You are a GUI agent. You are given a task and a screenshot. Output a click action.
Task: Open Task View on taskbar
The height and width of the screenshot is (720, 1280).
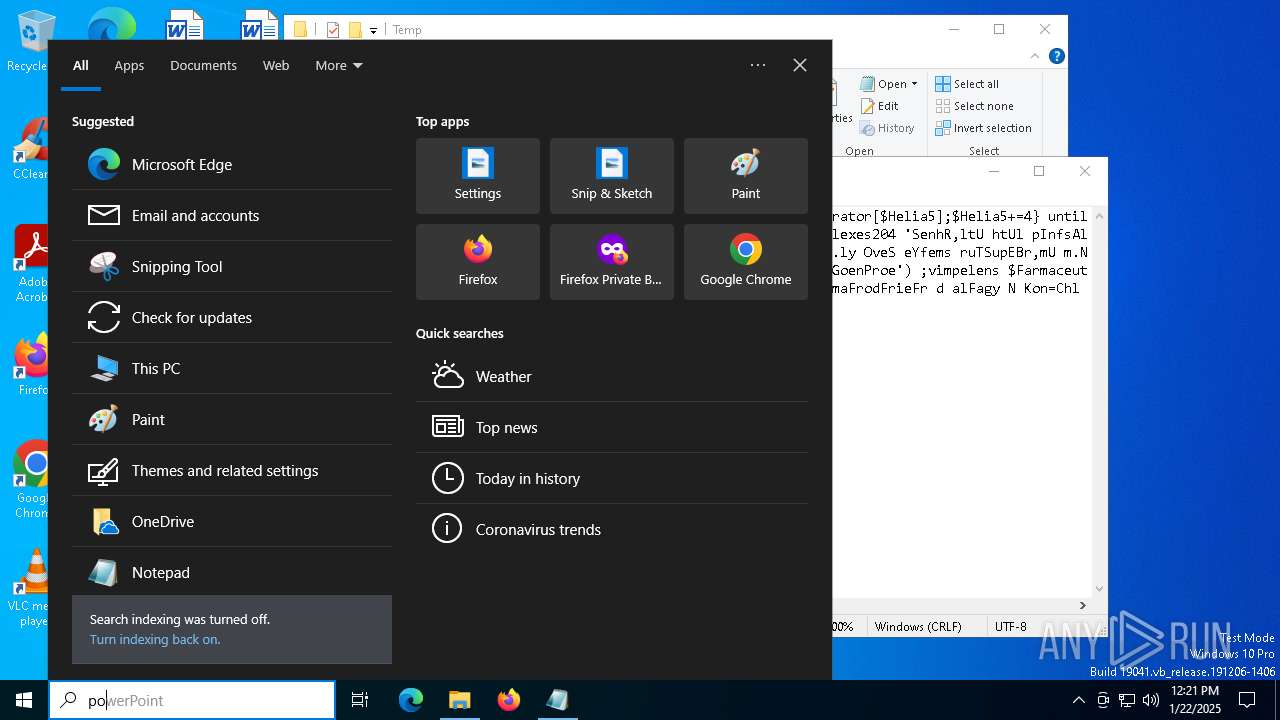point(360,700)
